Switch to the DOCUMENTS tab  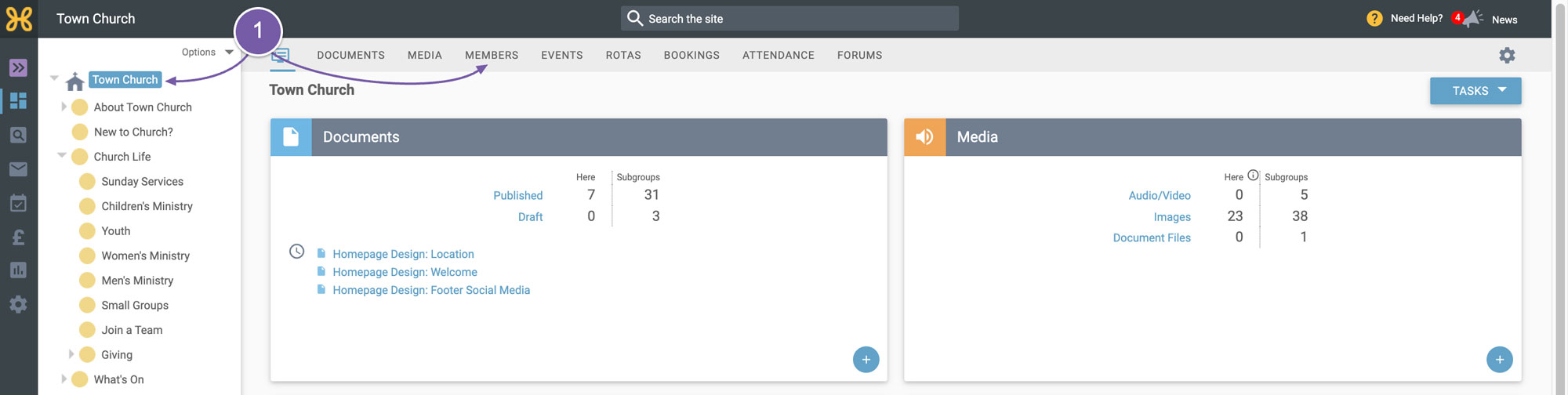tap(350, 56)
